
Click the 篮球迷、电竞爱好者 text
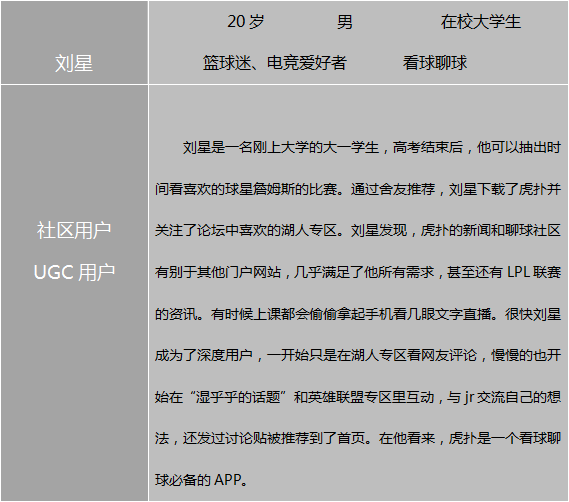274,62
